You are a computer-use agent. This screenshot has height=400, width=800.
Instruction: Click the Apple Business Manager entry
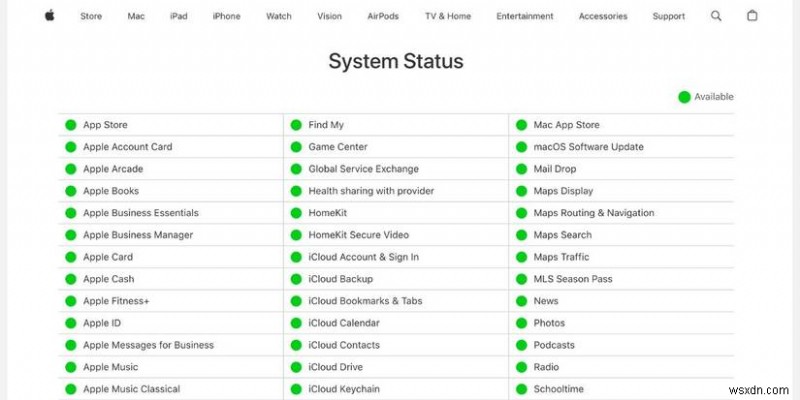(138, 235)
